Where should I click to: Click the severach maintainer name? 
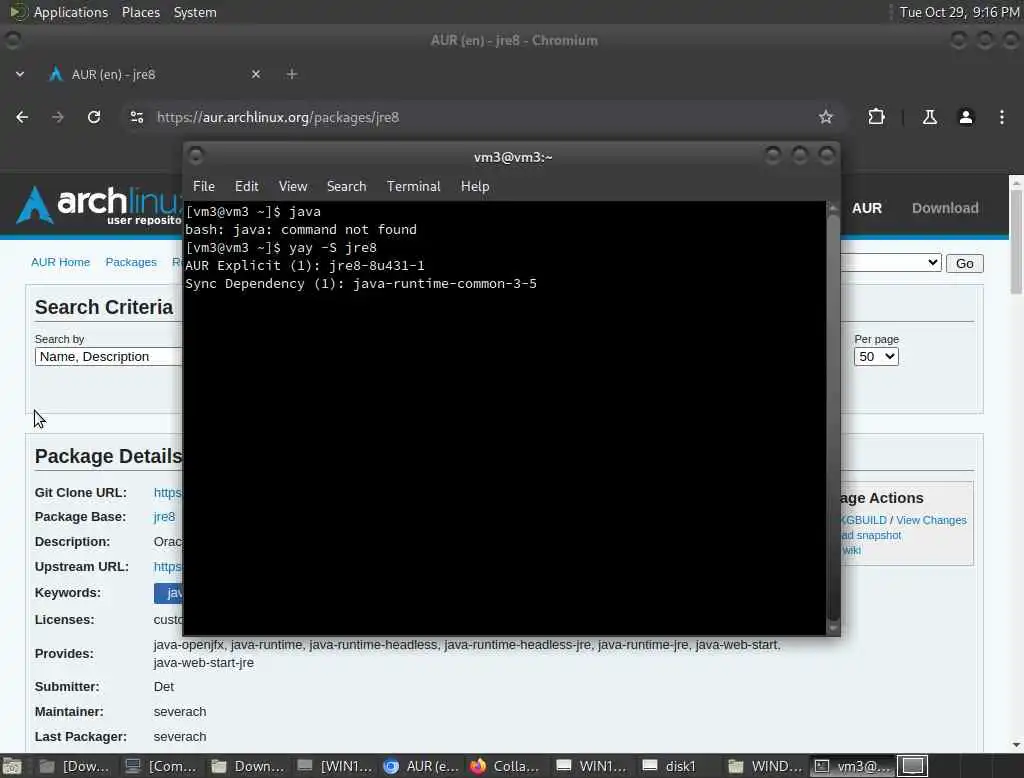(180, 711)
